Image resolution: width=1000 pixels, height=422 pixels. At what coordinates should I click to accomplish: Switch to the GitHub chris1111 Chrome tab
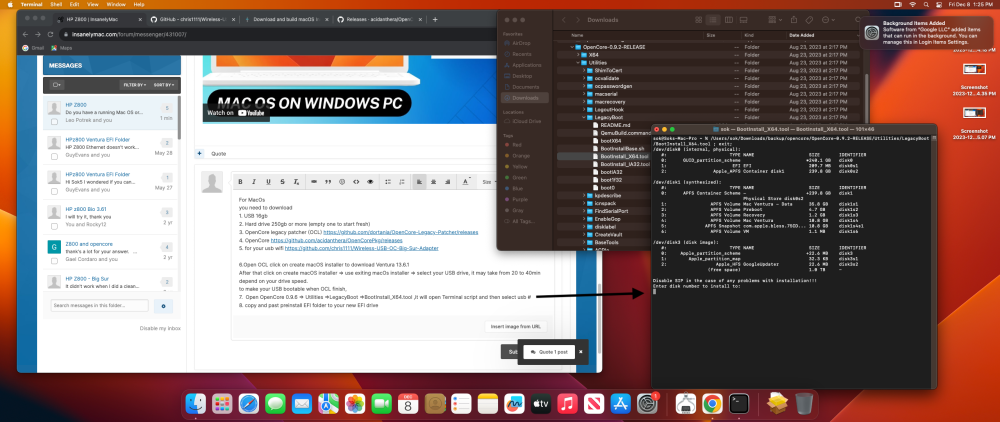193,20
